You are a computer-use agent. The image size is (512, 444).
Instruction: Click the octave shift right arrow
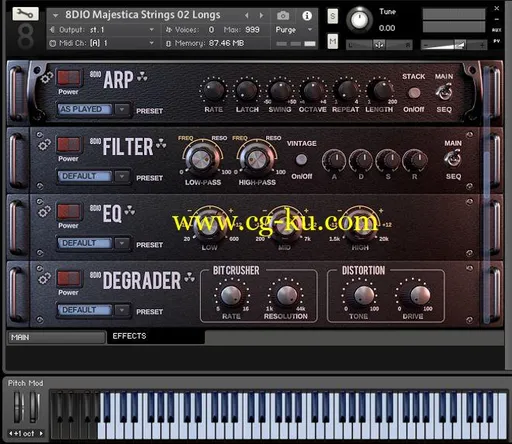point(41,433)
